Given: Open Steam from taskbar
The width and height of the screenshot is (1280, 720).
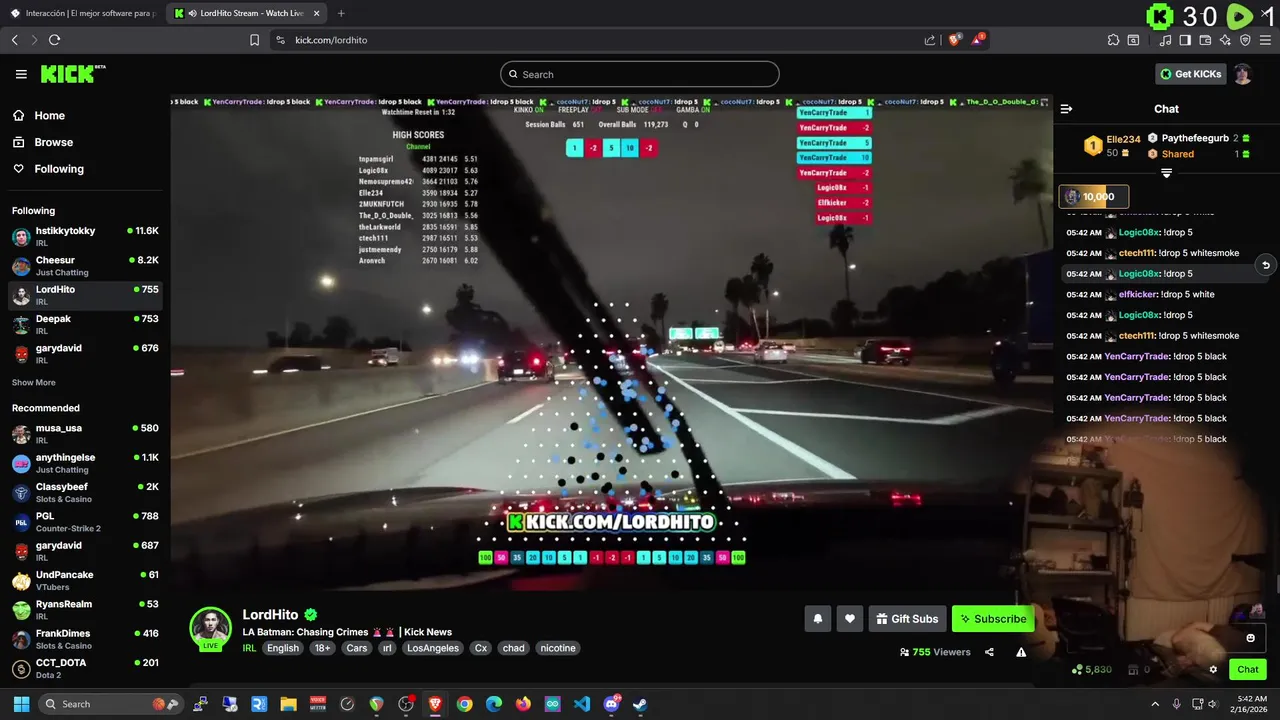Looking at the screenshot, I should click(x=640, y=704).
